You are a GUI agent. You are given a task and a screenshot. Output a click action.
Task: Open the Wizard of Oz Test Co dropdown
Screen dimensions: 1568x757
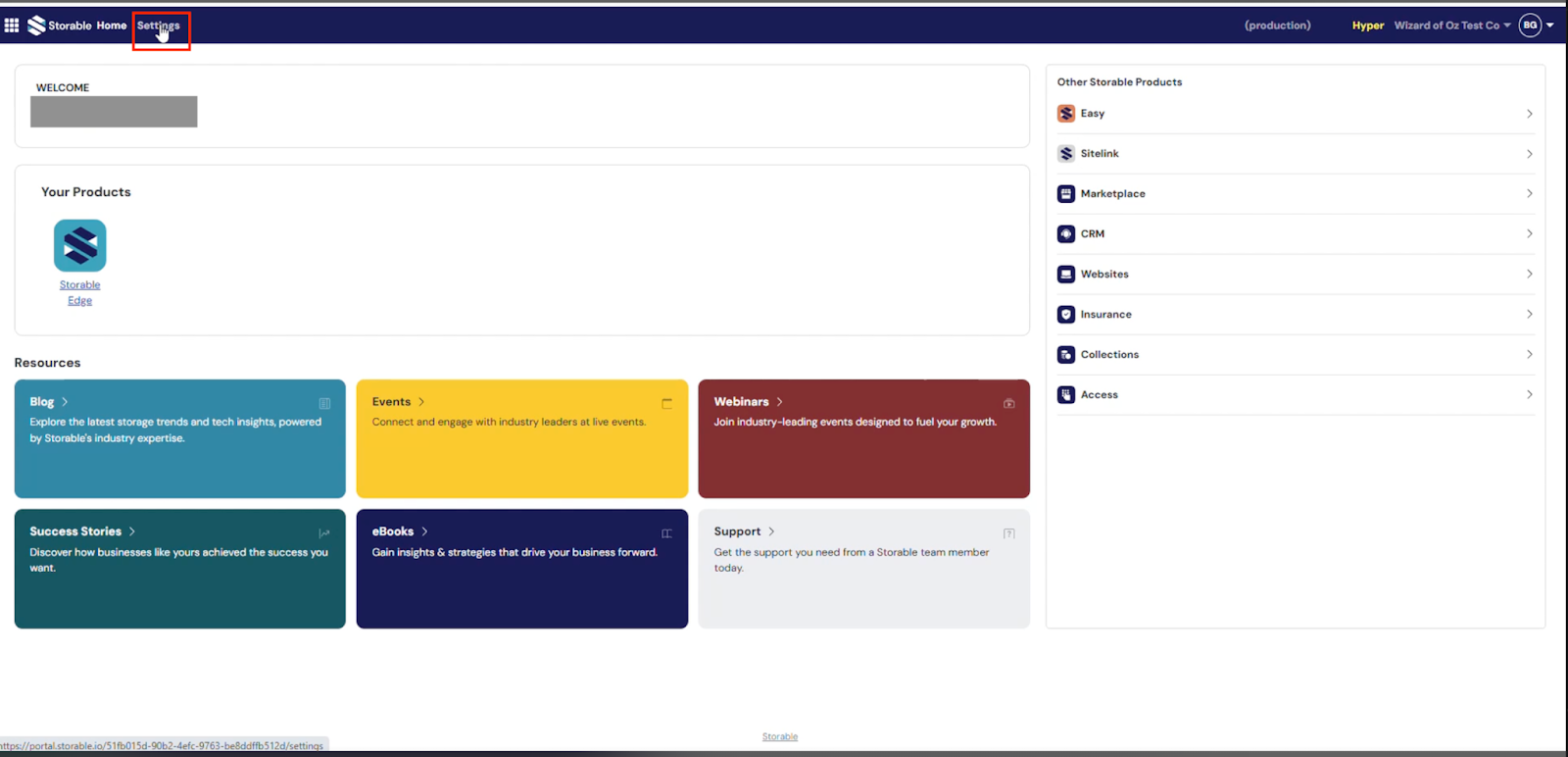[1452, 25]
